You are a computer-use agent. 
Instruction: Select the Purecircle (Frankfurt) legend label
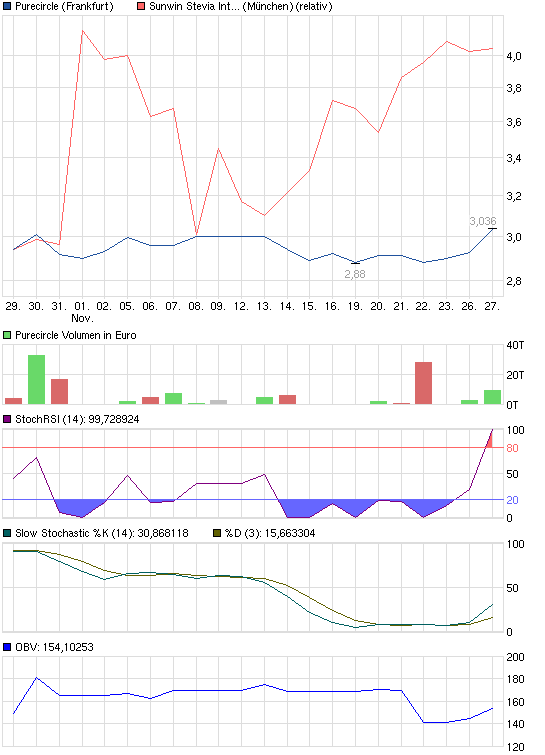[x=64, y=6]
